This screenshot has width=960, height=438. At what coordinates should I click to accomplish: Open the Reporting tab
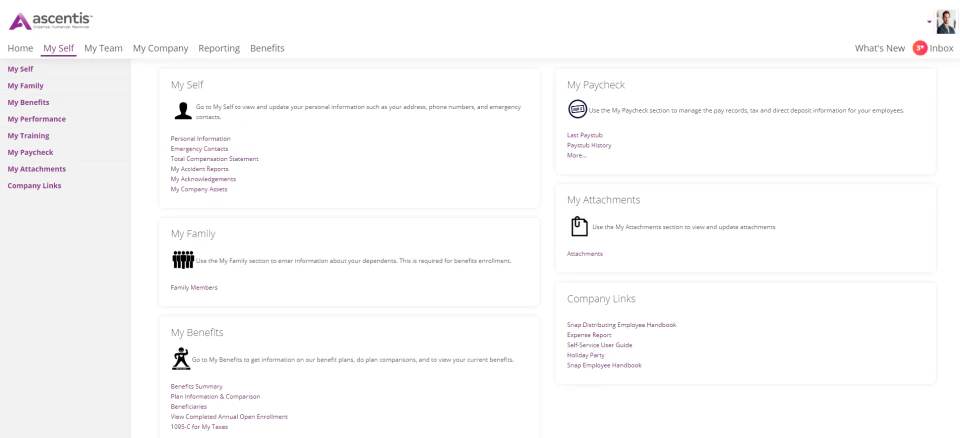point(219,48)
